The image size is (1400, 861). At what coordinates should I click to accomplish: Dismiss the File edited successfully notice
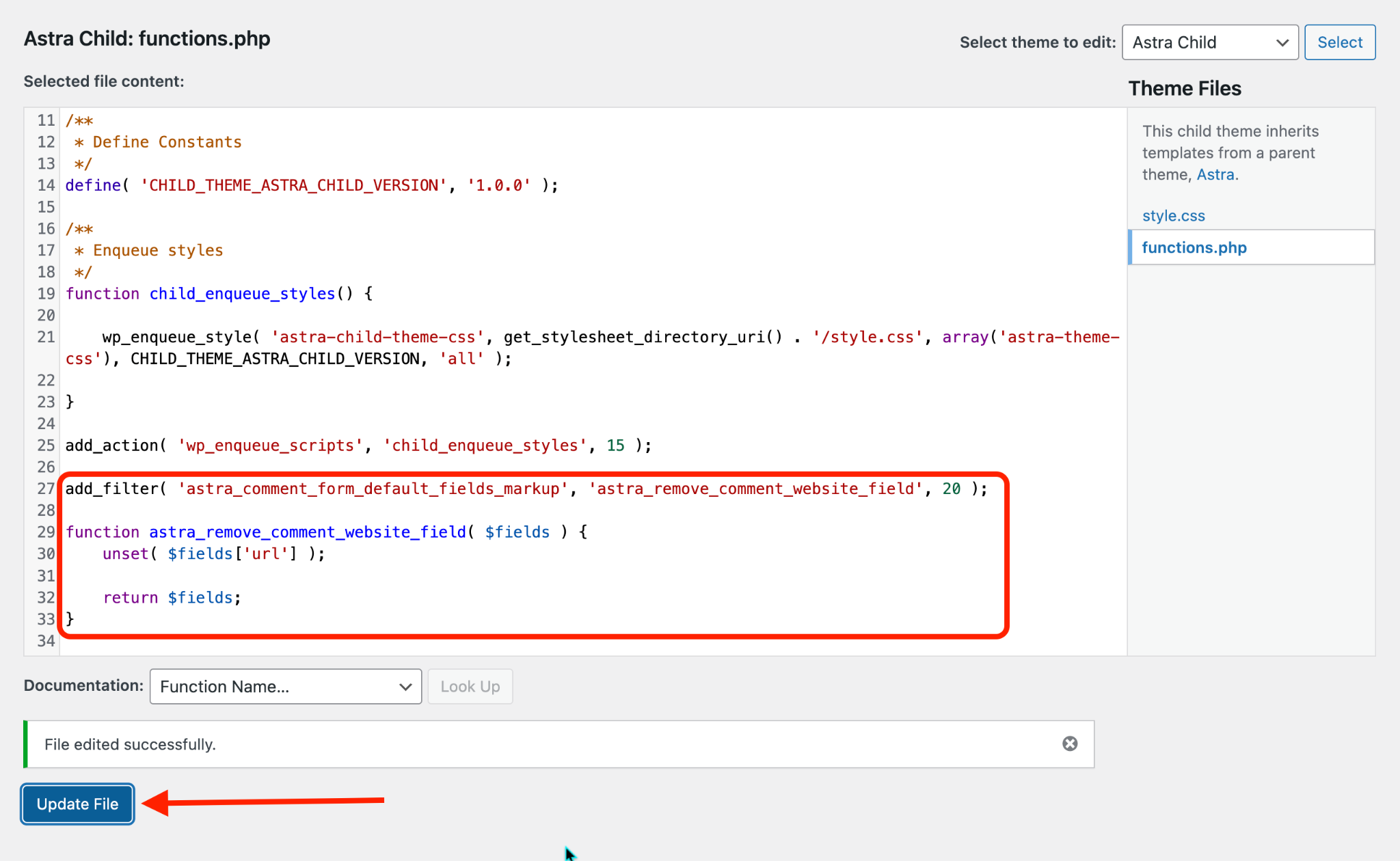click(1070, 743)
